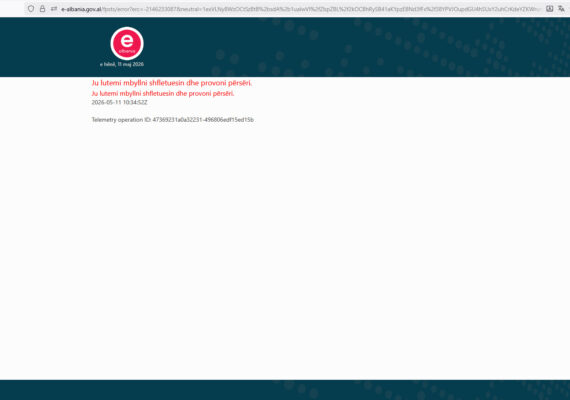Click the 'Telemetry operation ID' label
The height and width of the screenshot is (400, 570).
121,120
